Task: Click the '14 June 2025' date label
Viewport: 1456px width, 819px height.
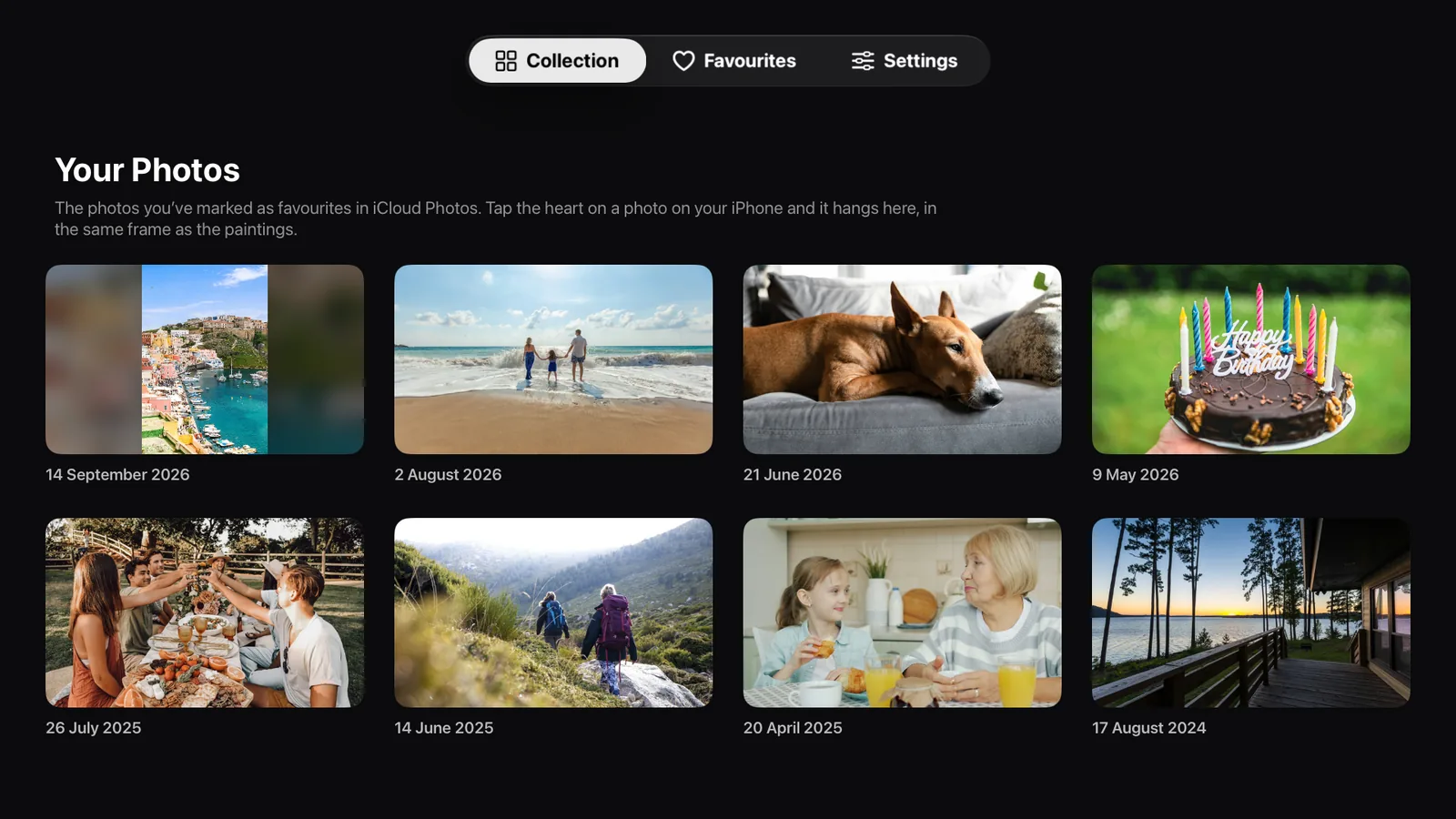Action: (444, 728)
